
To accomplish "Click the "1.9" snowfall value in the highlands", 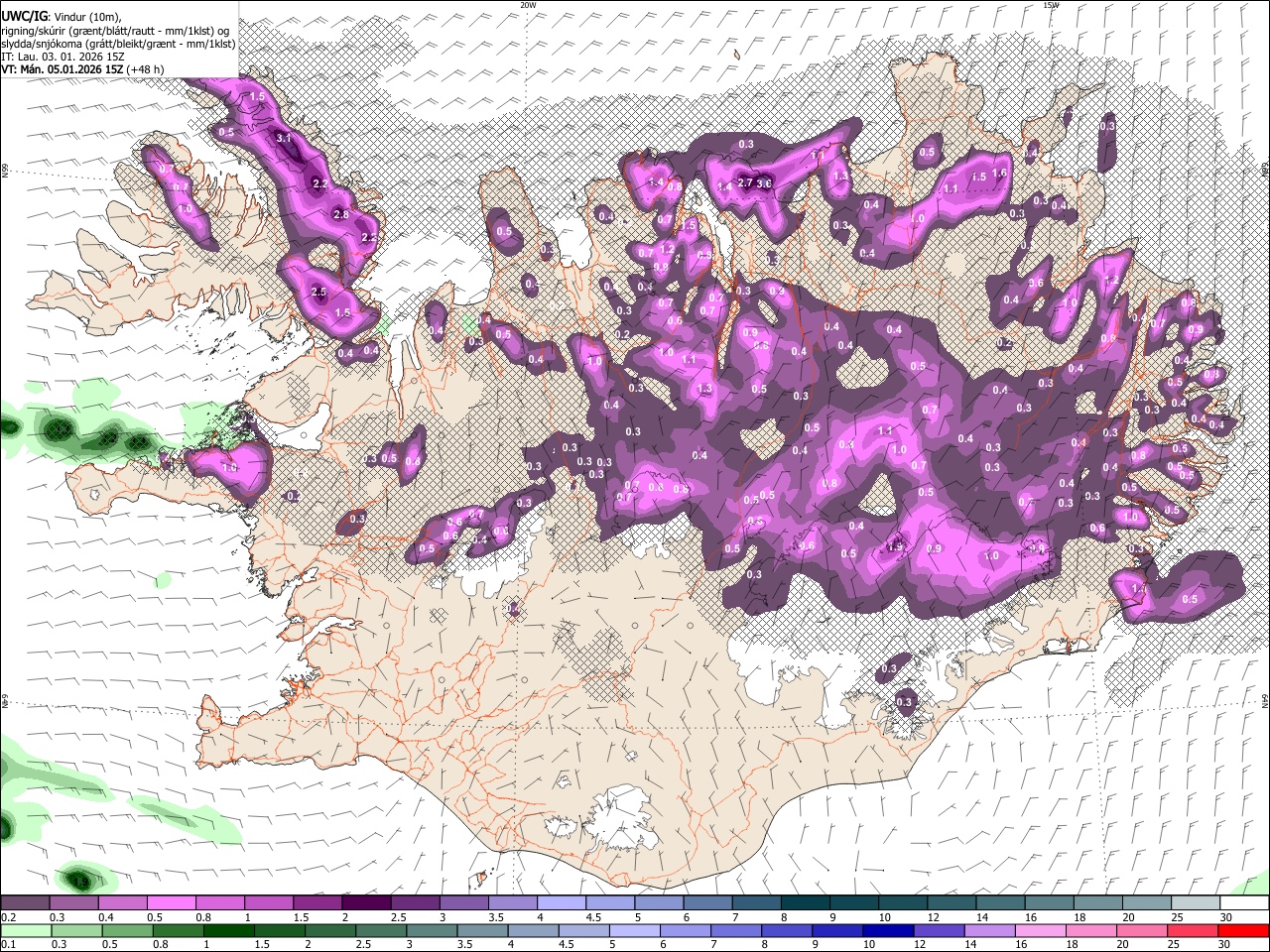I will pos(895,546).
